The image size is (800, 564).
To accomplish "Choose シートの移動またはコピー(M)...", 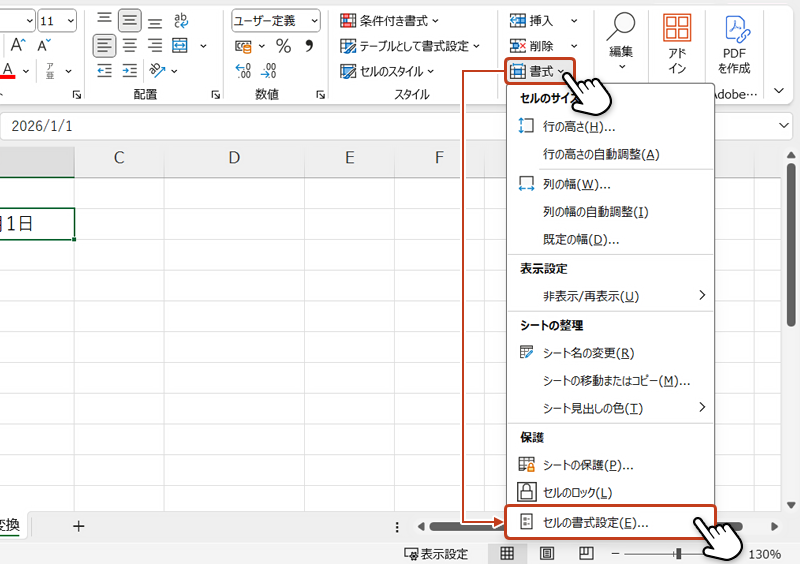I will [x=610, y=381].
